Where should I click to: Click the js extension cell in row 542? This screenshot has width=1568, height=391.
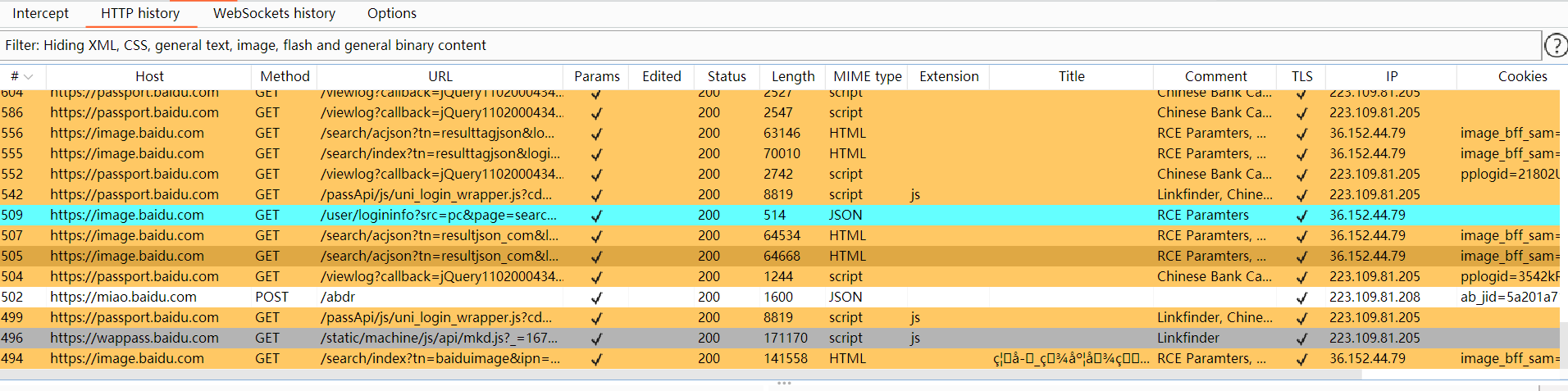click(915, 194)
